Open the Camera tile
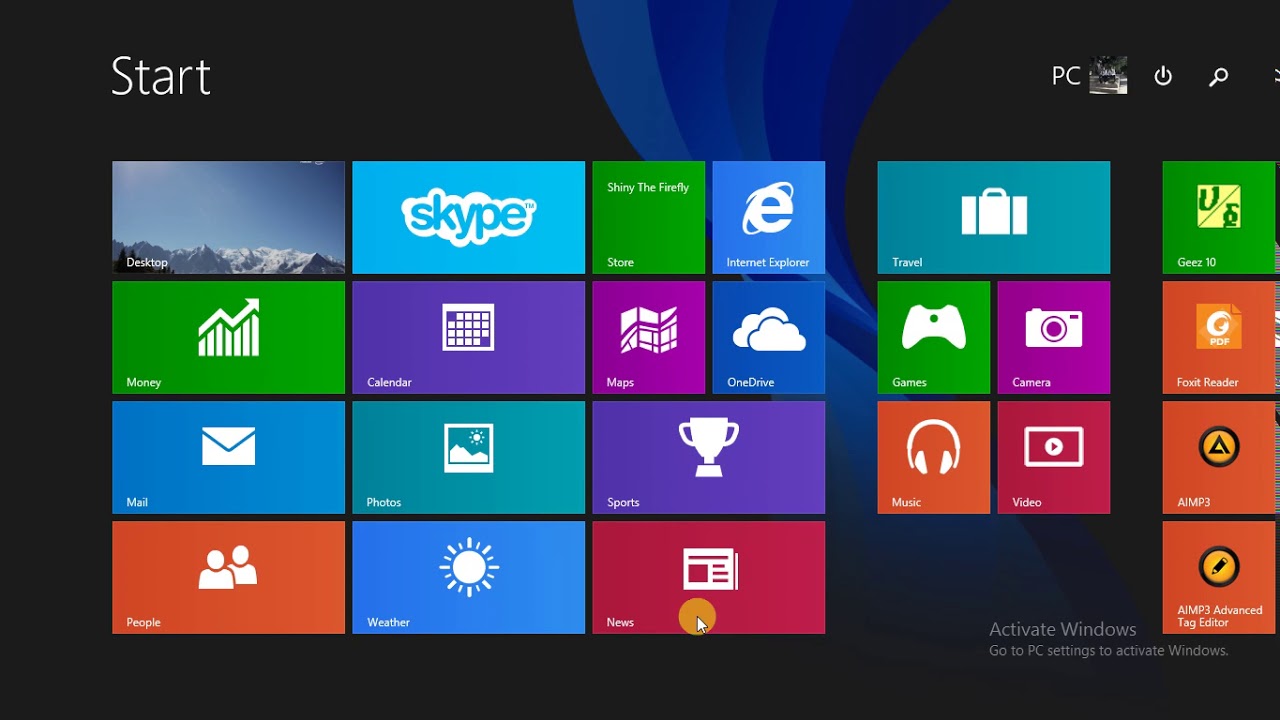 [1053, 337]
